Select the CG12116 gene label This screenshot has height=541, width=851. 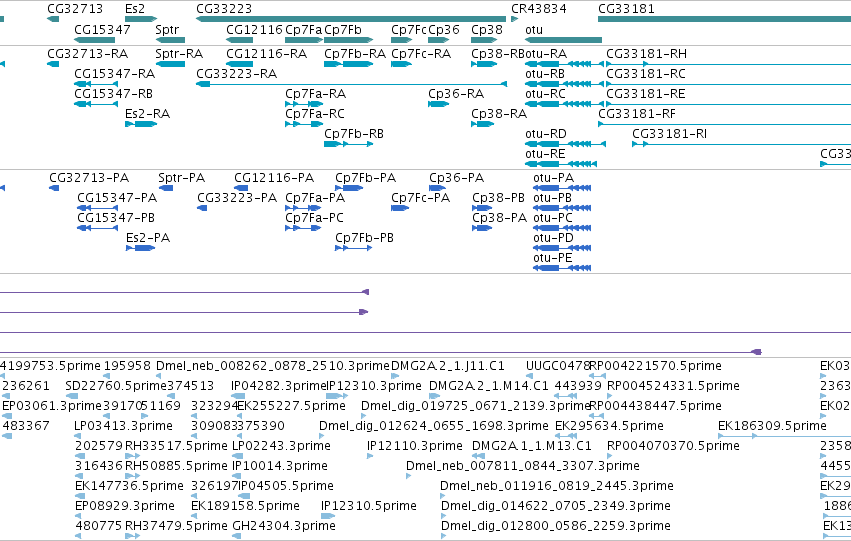tap(254, 29)
